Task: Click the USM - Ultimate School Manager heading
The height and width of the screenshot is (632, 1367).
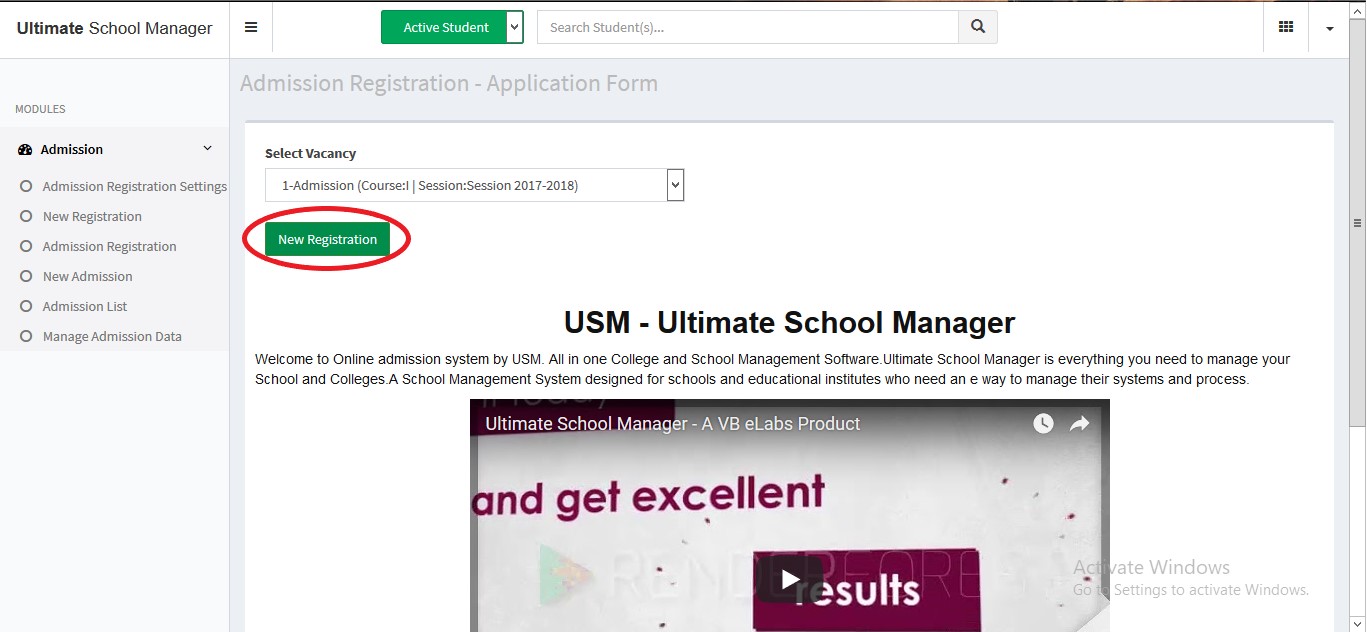Action: click(x=790, y=322)
